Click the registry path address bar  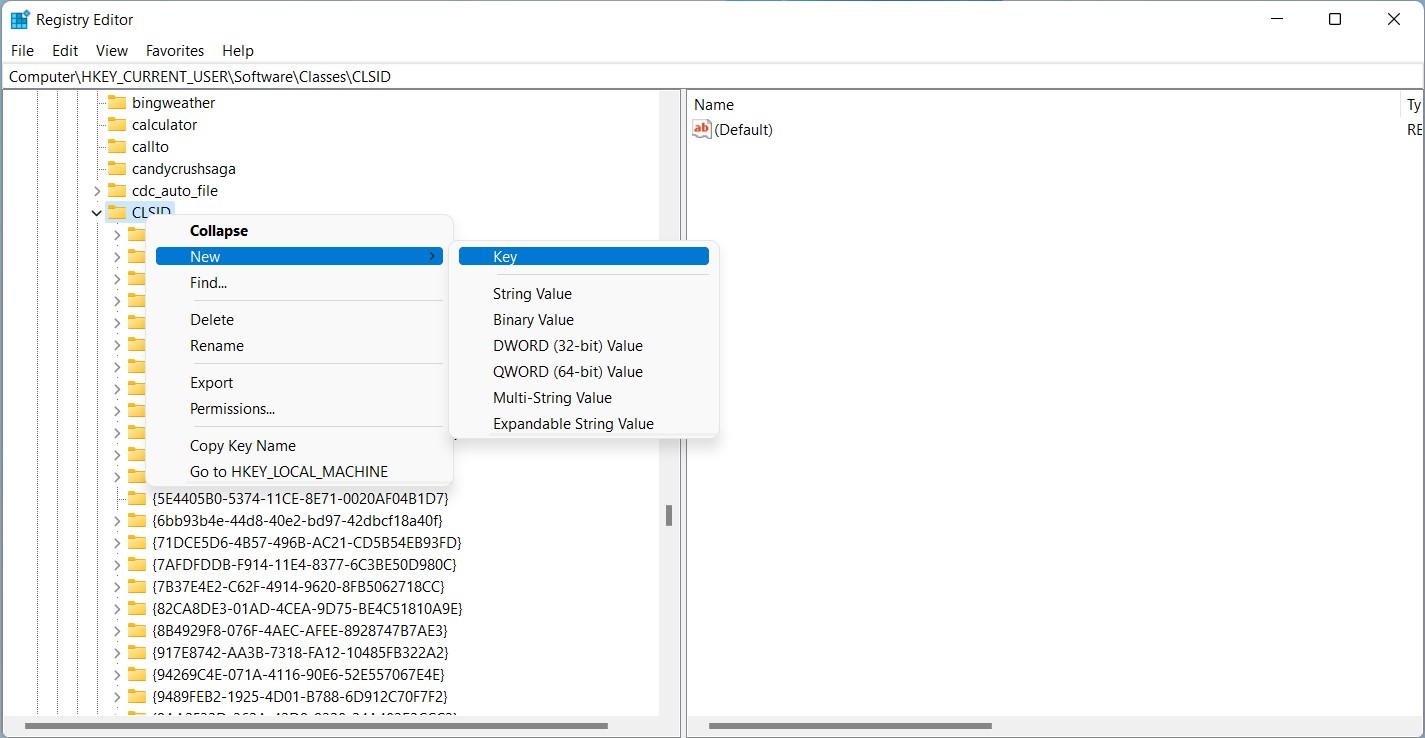tap(712, 77)
